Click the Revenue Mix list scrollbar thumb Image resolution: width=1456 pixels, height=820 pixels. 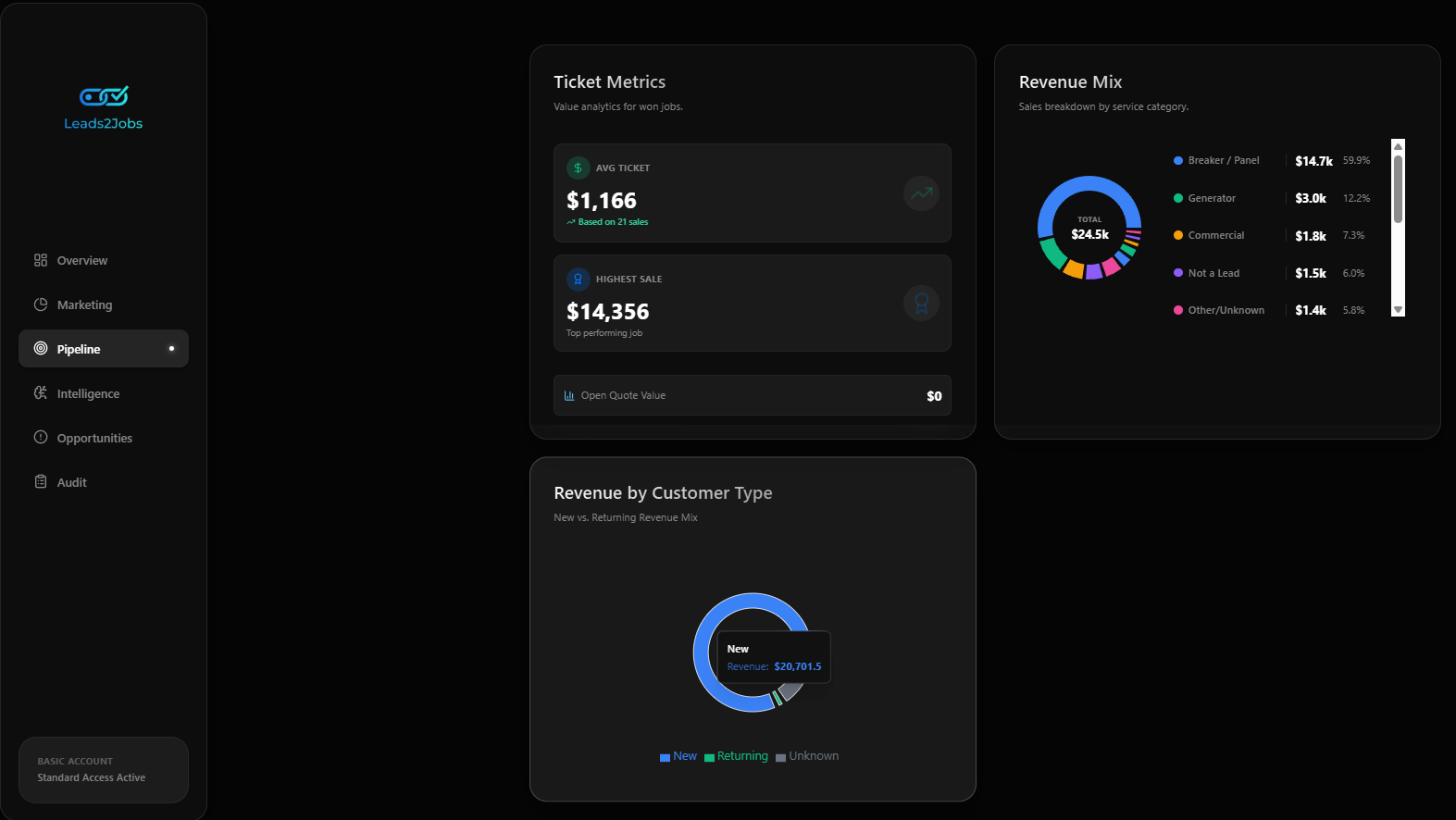coord(1398,189)
